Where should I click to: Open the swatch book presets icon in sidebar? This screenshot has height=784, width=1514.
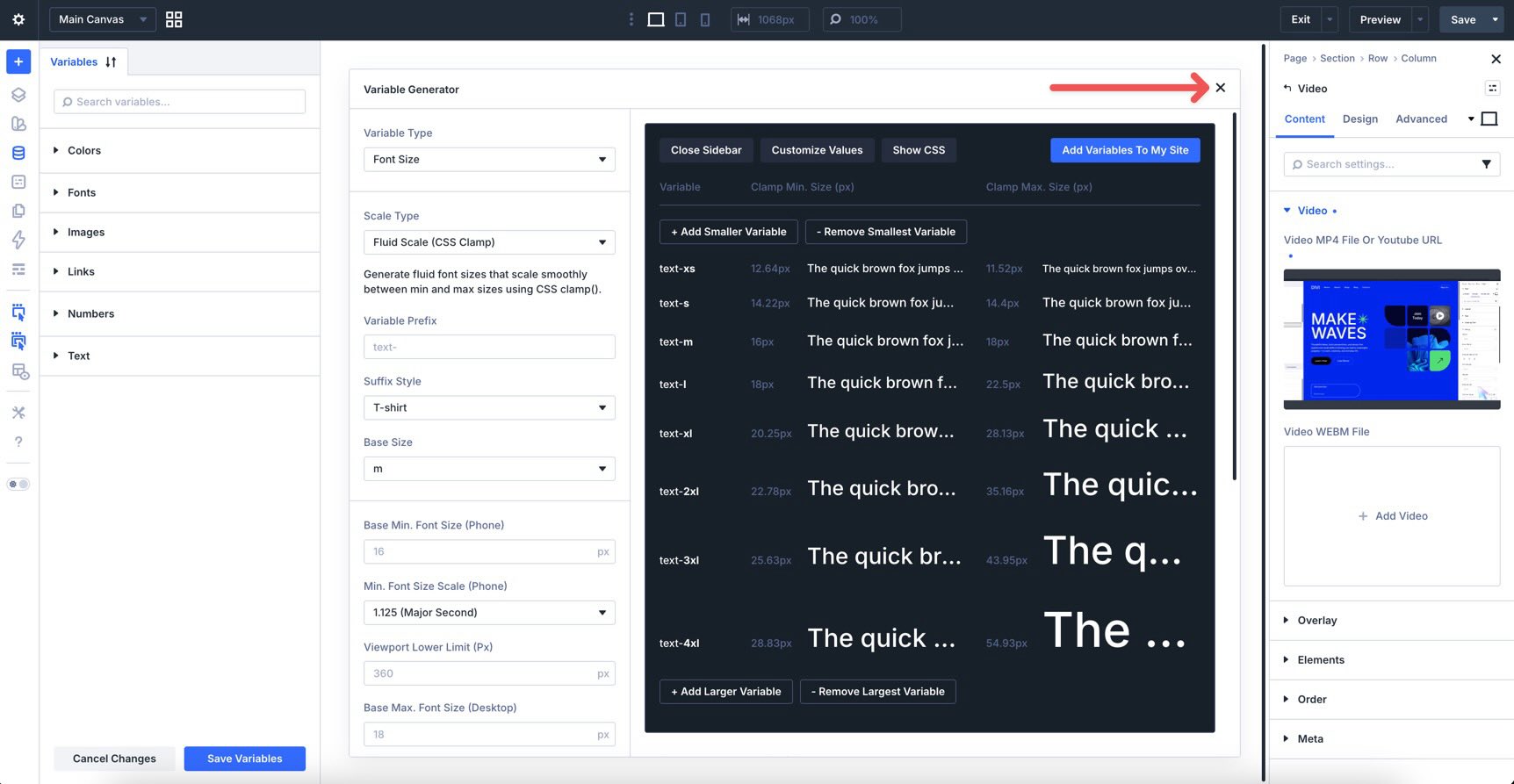click(x=18, y=124)
